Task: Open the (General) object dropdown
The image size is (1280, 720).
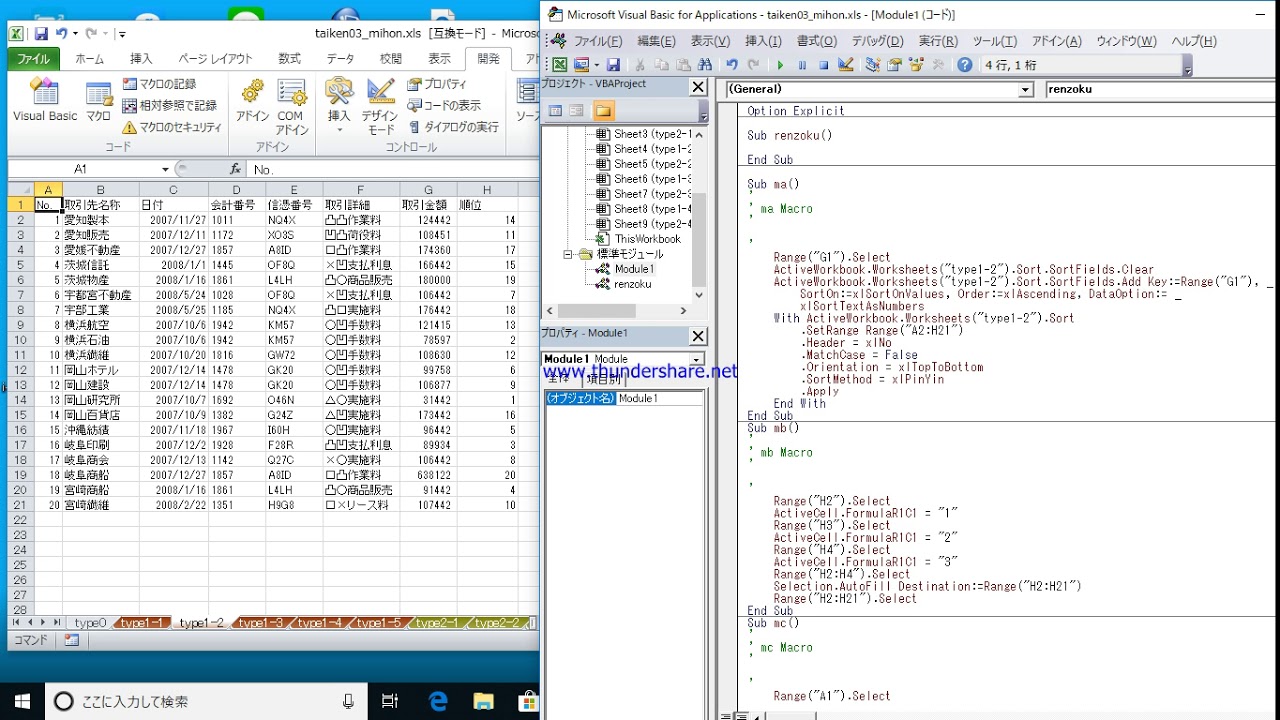Action: (1025, 90)
